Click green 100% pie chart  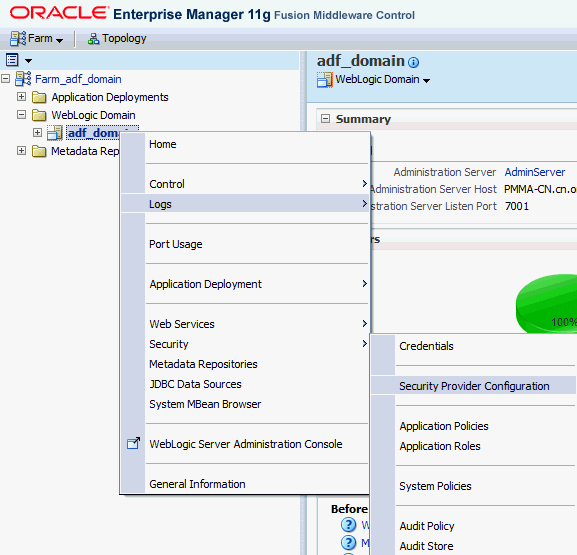point(546,303)
